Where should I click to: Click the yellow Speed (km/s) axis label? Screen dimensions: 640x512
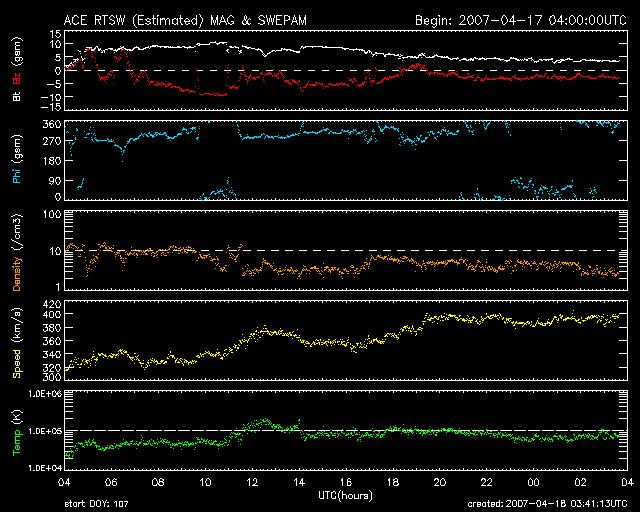point(17,343)
